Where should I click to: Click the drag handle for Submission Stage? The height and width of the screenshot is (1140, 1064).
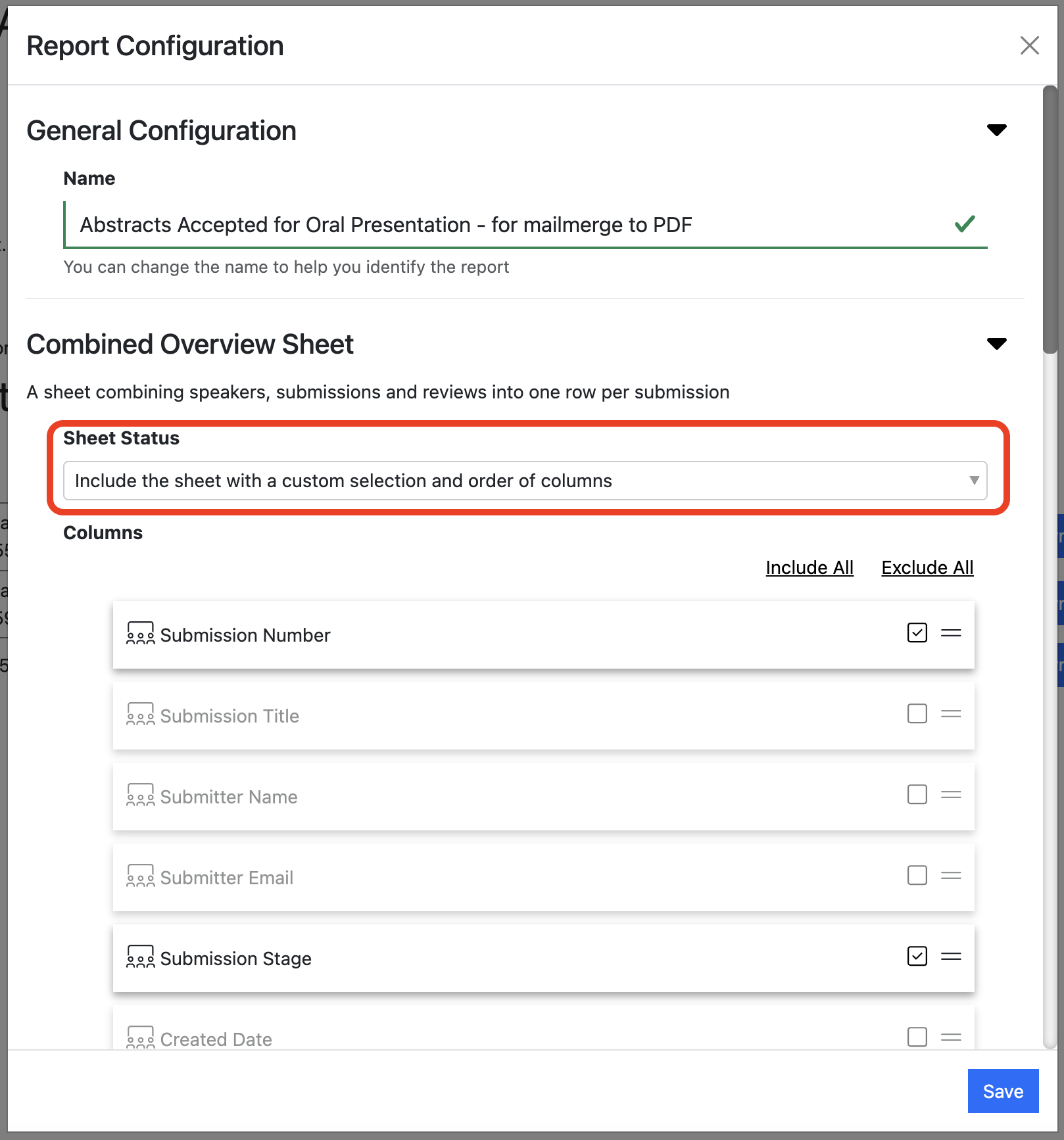pyautogui.click(x=950, y=957)
